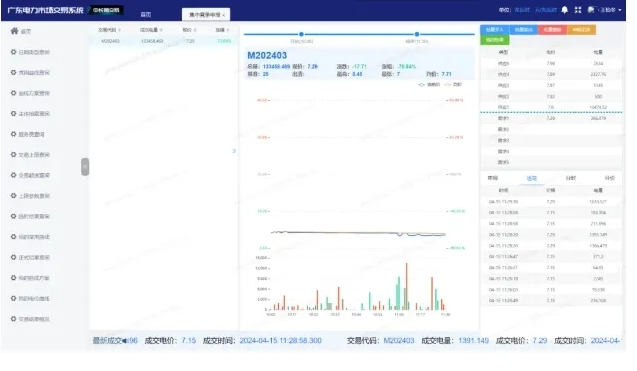Select the M202403 row in the contract table

pyautogui.click(x=163, y=41)
